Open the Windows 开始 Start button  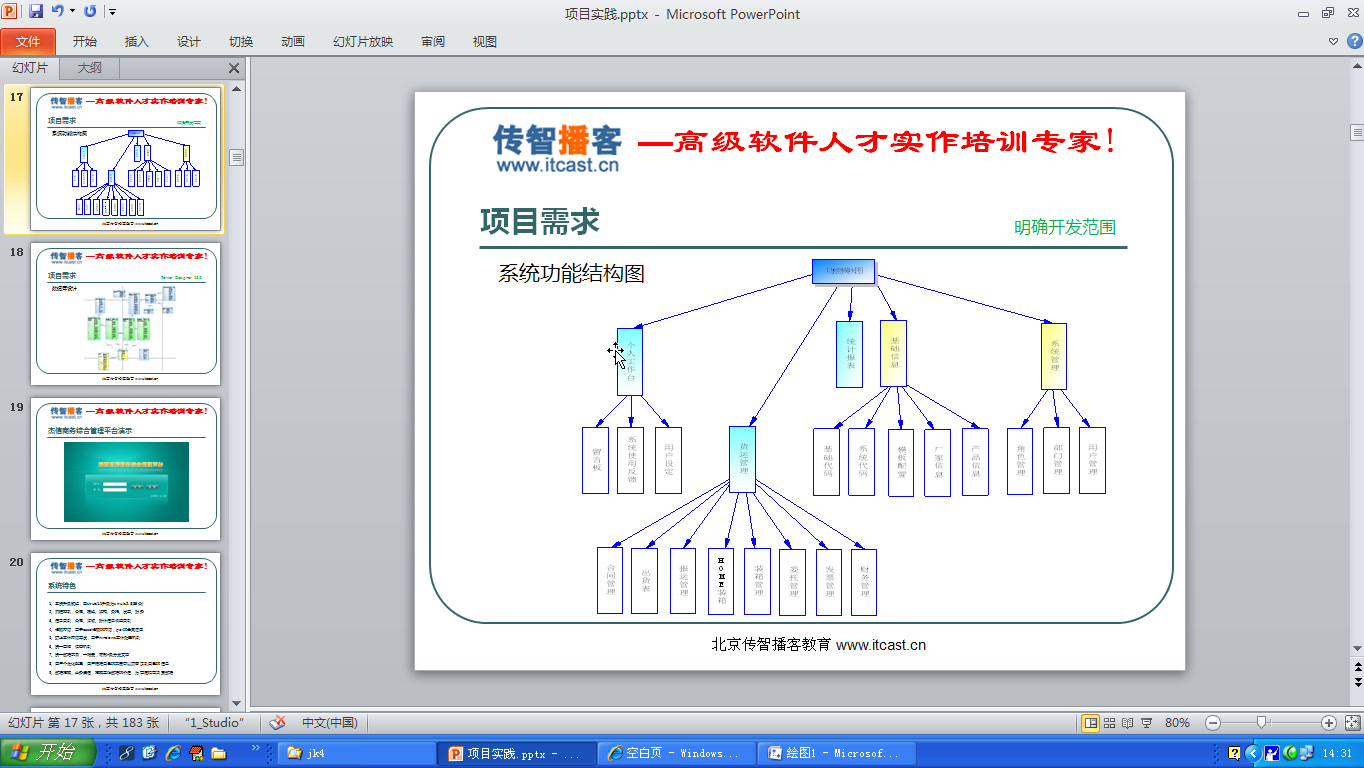pyautogui.click(x=48, y=753)
